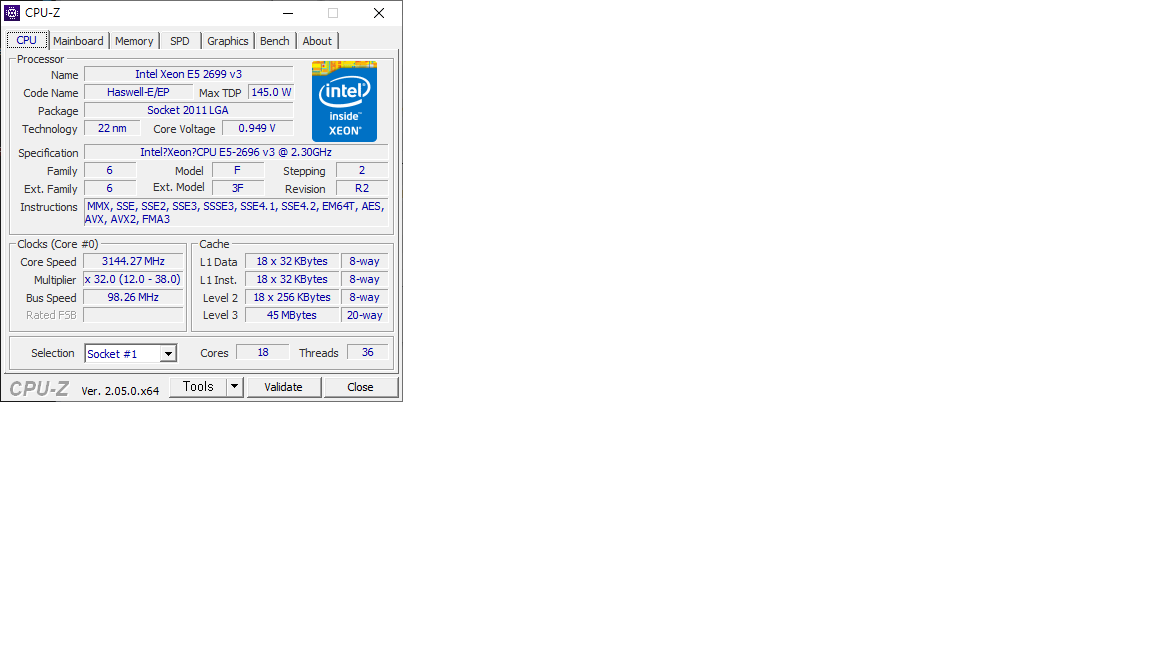
Task: Switch to the Mainboard tab
Action: coord(78,41)
